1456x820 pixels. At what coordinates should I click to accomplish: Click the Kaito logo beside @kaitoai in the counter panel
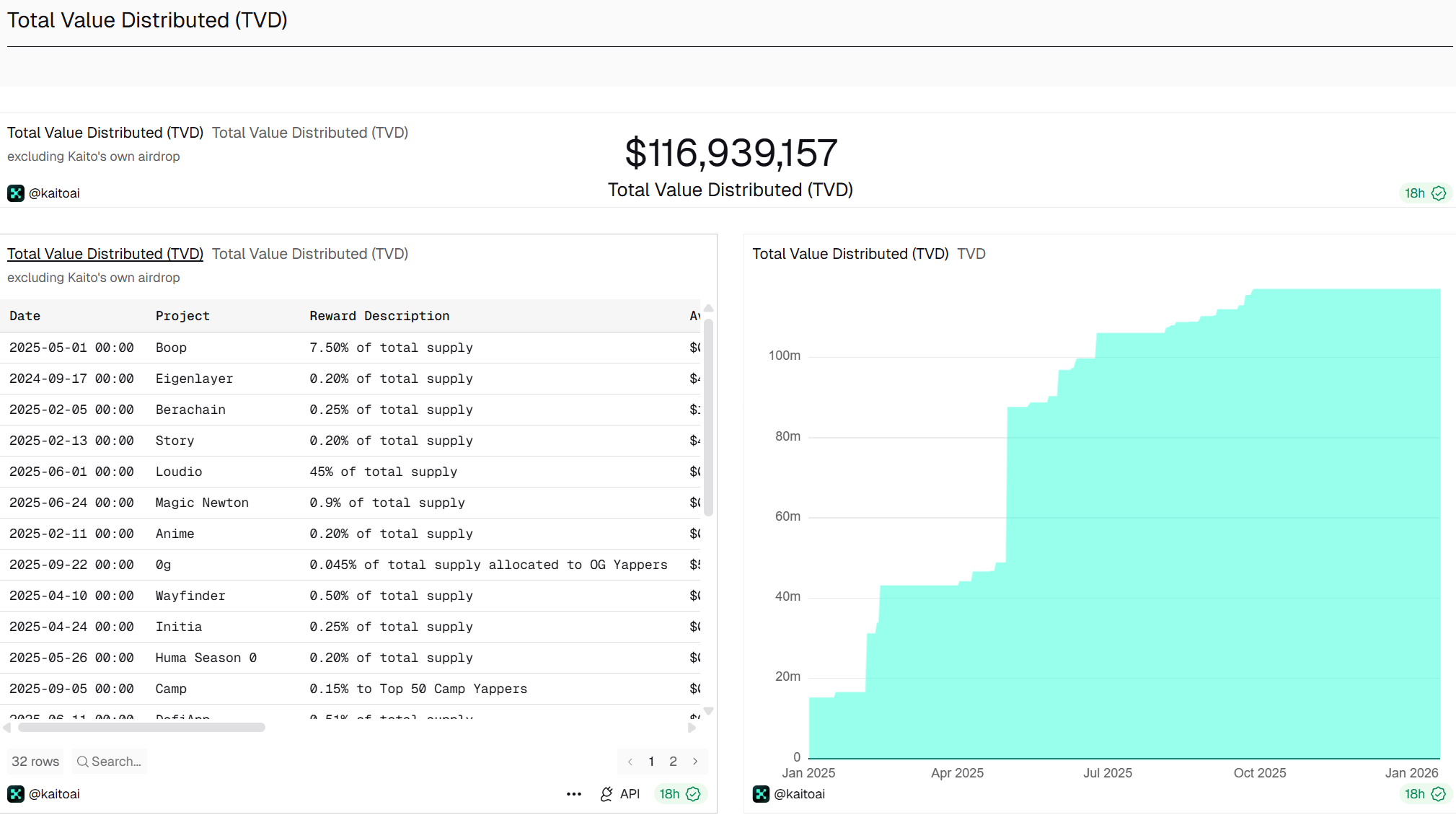pyautogui.click(x=15, y=193)
